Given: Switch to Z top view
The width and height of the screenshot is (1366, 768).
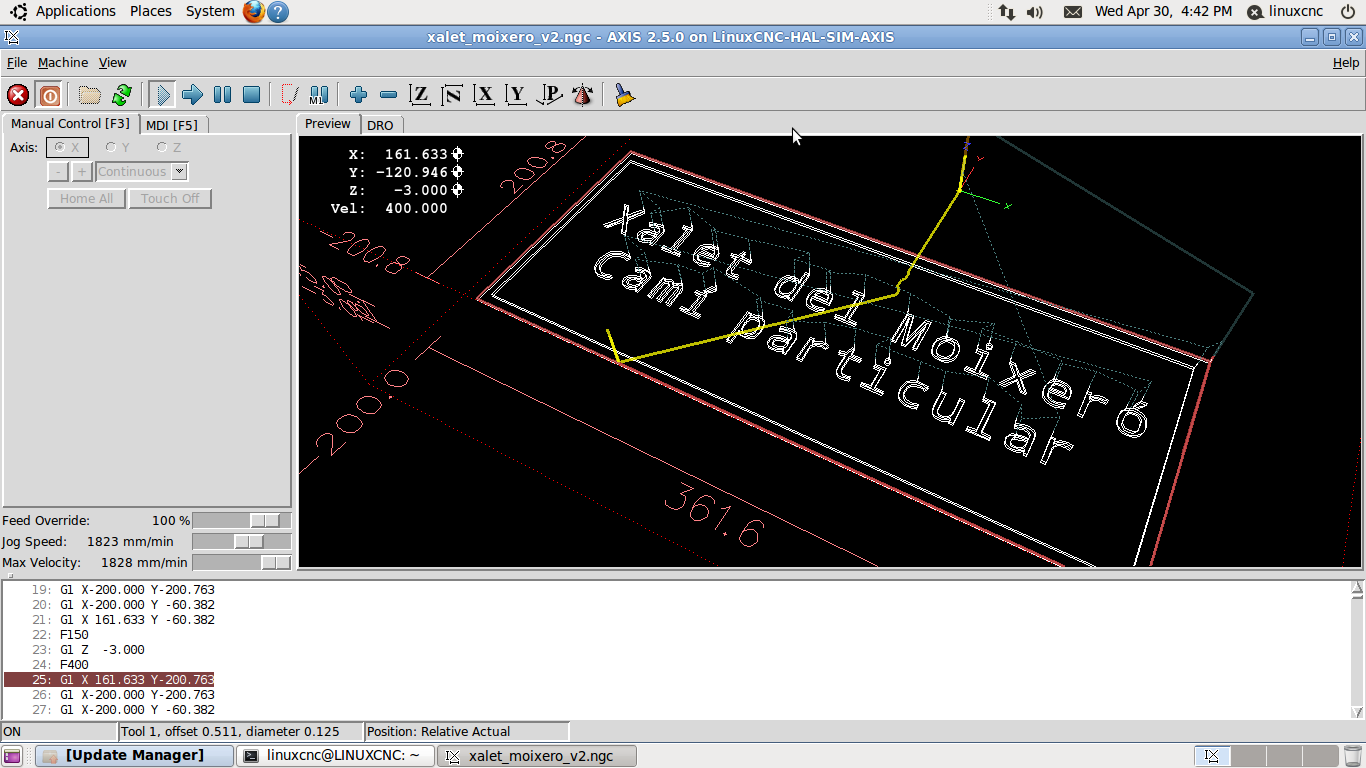Looking at the screenshot, I should coord(420,95).
